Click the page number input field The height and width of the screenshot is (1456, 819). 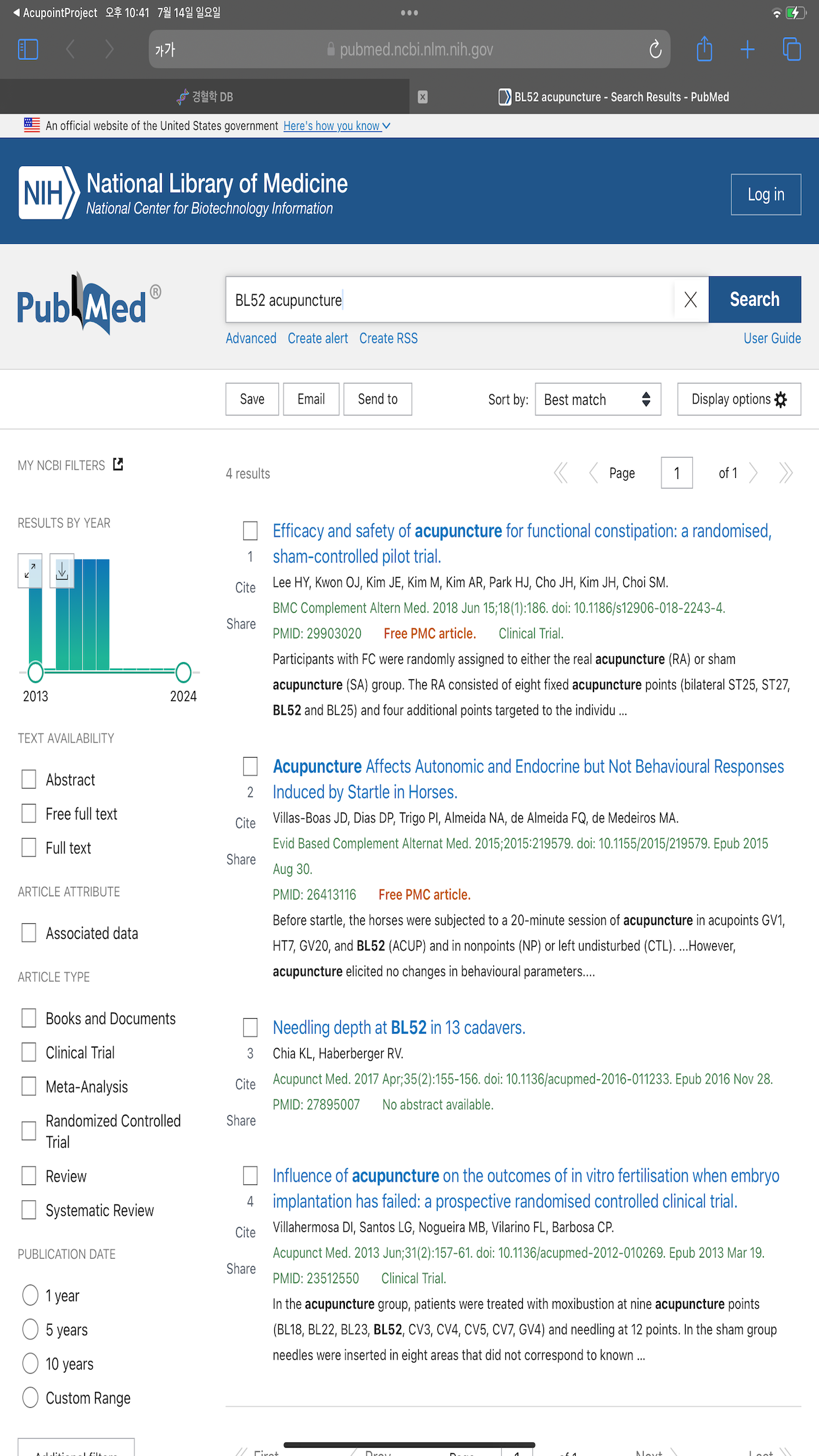tap(677, 473)
